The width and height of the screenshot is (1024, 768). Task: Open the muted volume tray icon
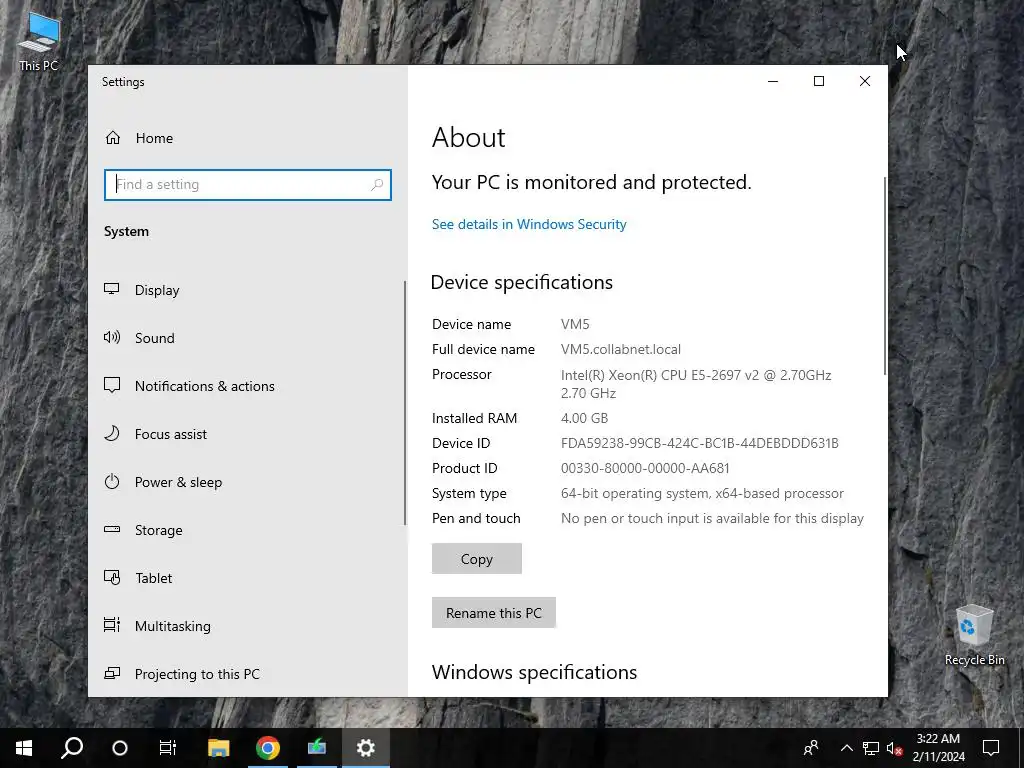point(895,748)
